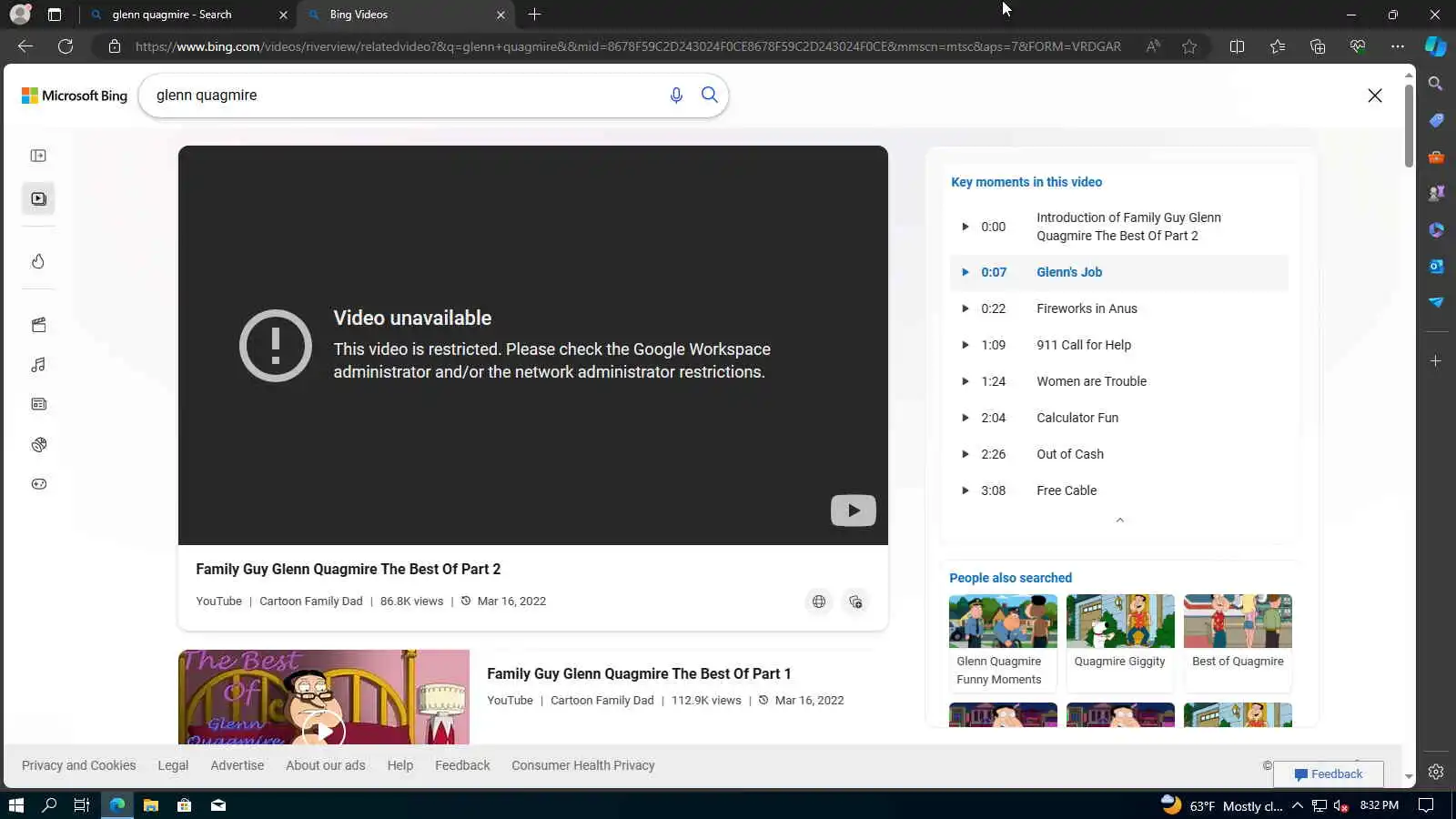Image resolution: width=1456 pixels, height=819 pixels.
Task: Open the Copilot icon in Edge toolbar
Action: click(x=1436, y=46)
